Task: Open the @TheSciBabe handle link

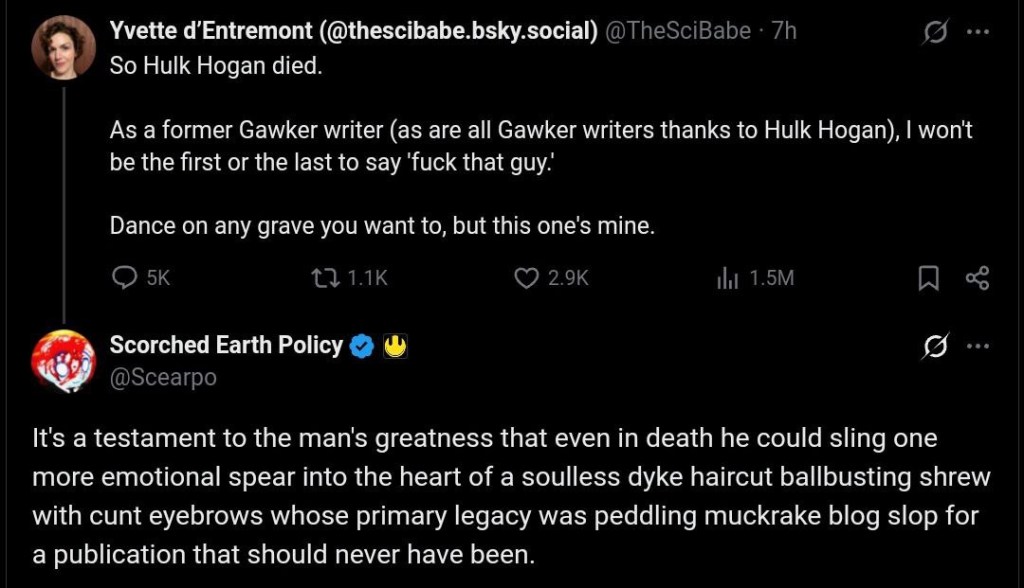Action: 678,31
